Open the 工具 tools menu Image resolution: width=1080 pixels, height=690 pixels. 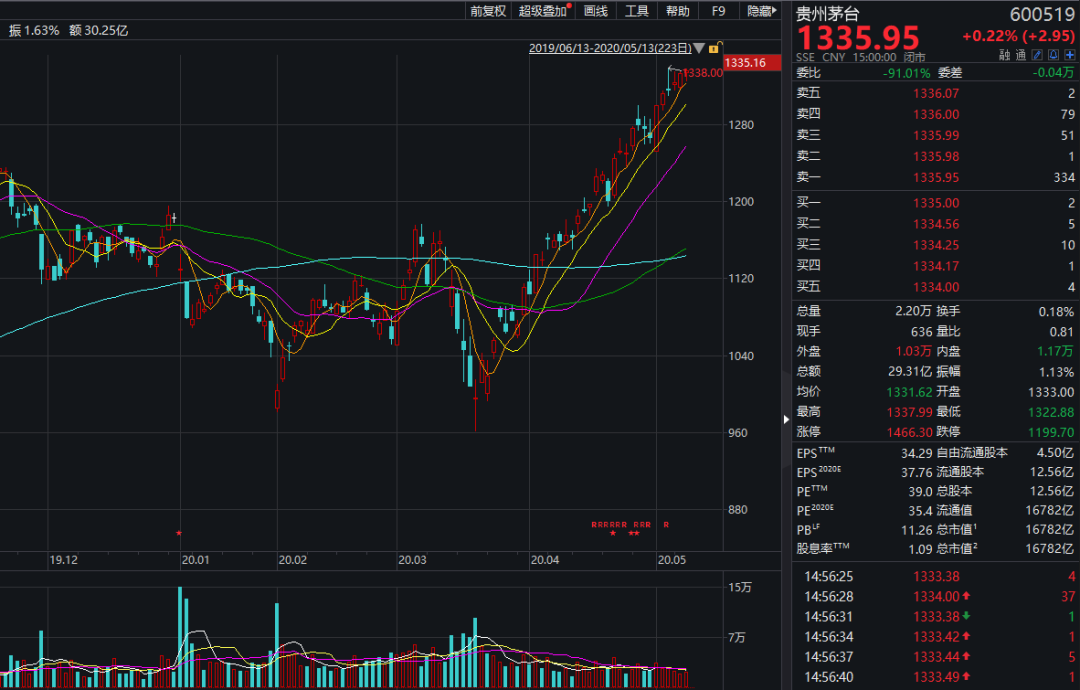click(x=636, y=11)
